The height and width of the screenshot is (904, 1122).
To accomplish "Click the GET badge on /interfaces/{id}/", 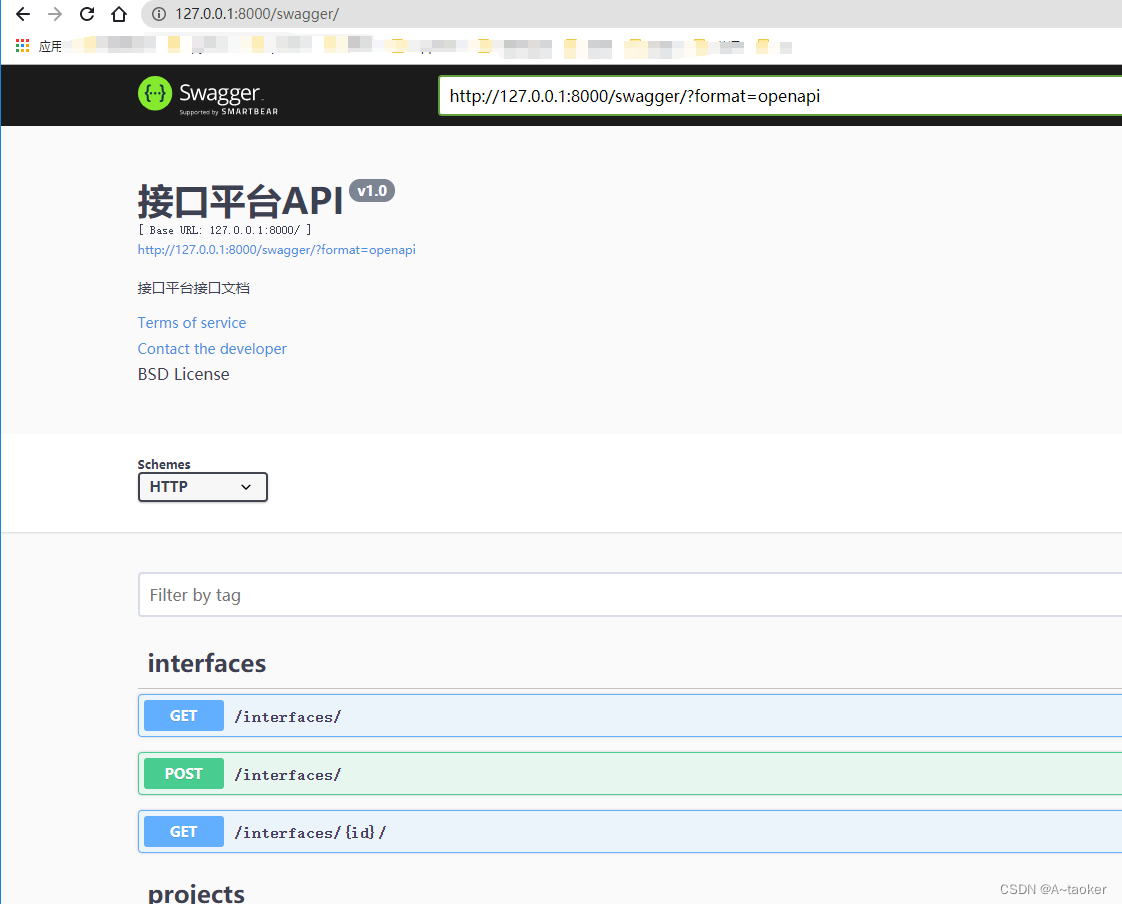I will 183,831.
